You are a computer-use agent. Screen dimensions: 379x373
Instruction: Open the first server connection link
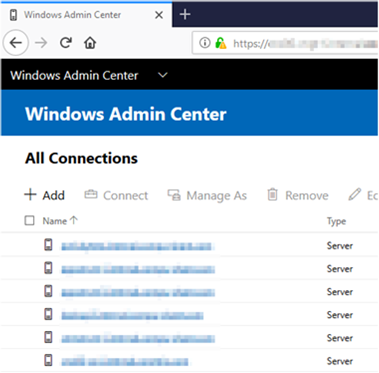(x=137, y=247)
